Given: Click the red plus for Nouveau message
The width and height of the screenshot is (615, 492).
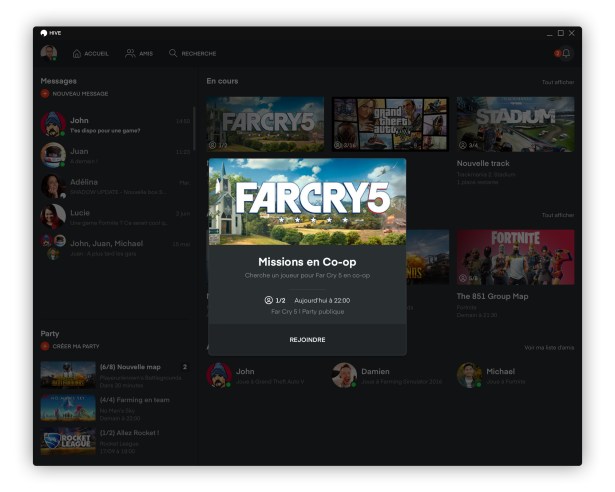Looking at the screenshot, I should [45, 93].
